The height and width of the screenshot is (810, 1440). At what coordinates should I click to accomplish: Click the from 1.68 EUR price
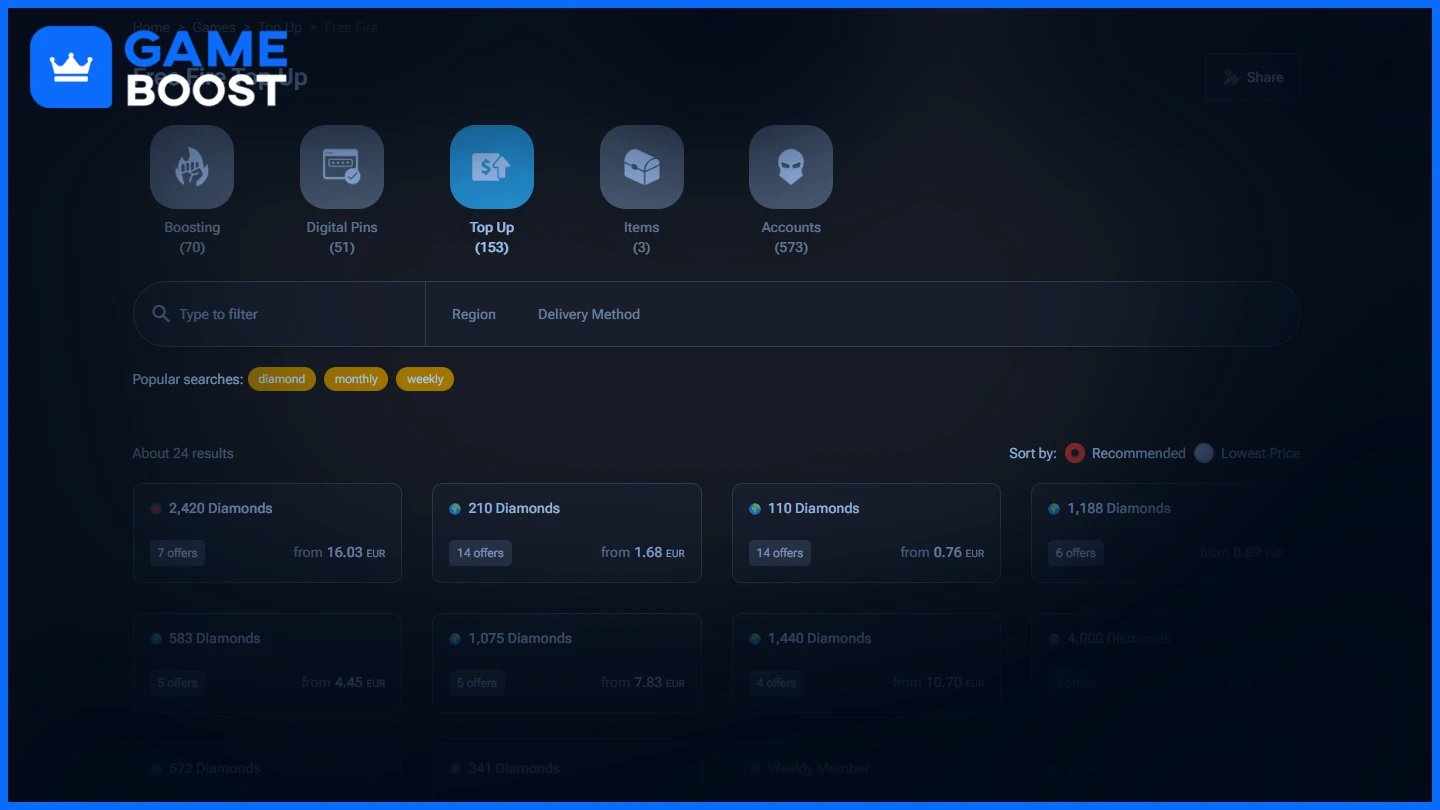pyautogui.click(x=643, y=552)
